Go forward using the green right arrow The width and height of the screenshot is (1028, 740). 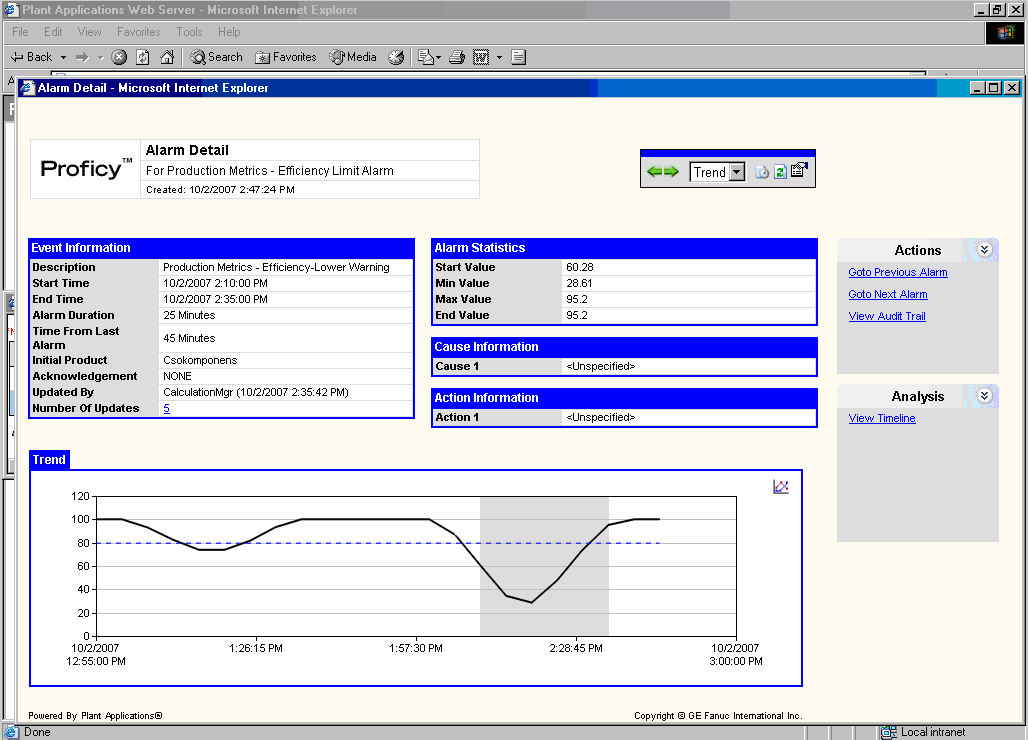tap(671, 172)
